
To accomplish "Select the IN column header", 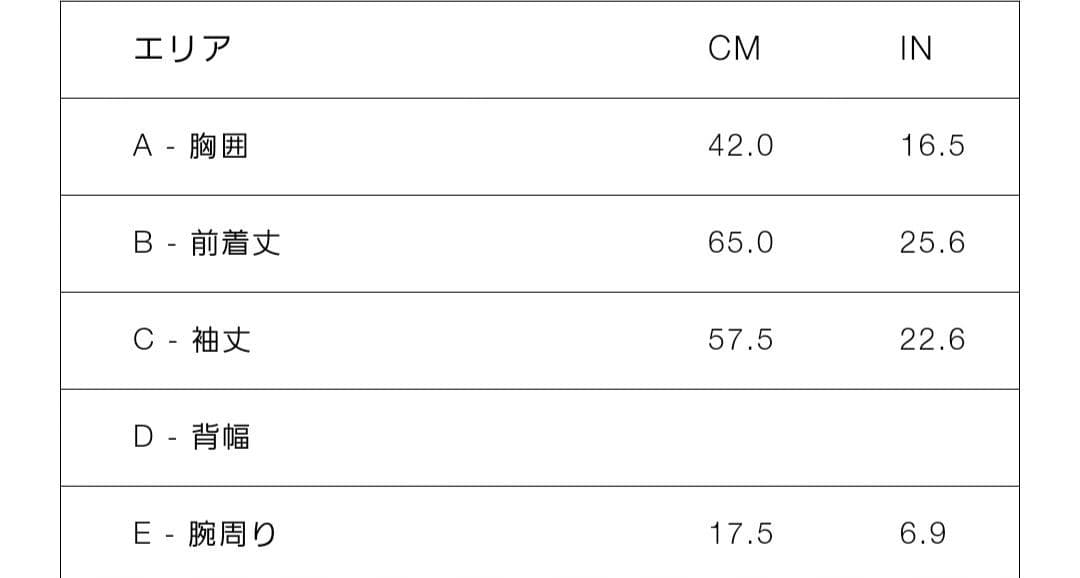I will (x=916, y=49).
